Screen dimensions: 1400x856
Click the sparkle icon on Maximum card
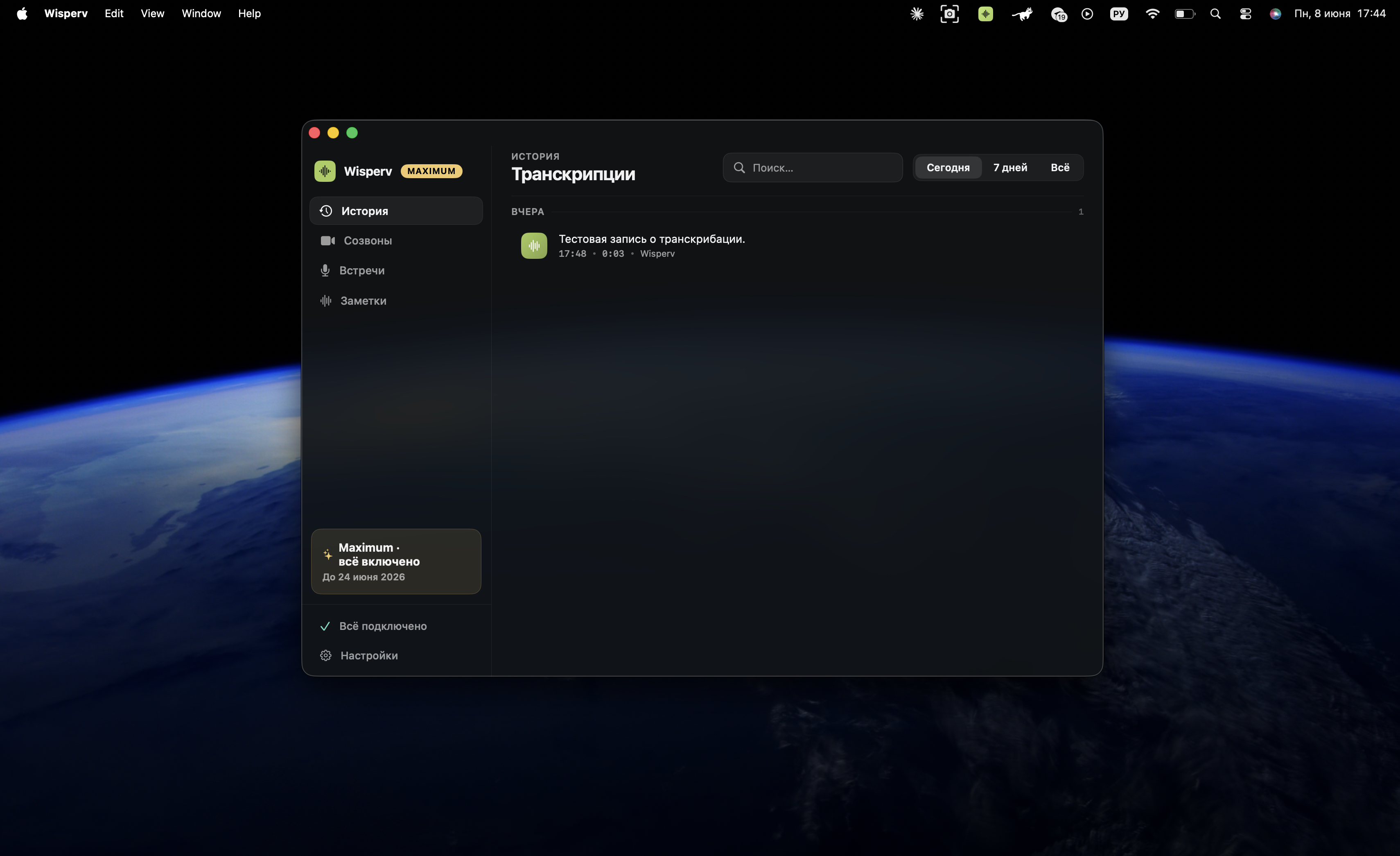(327, 554)
